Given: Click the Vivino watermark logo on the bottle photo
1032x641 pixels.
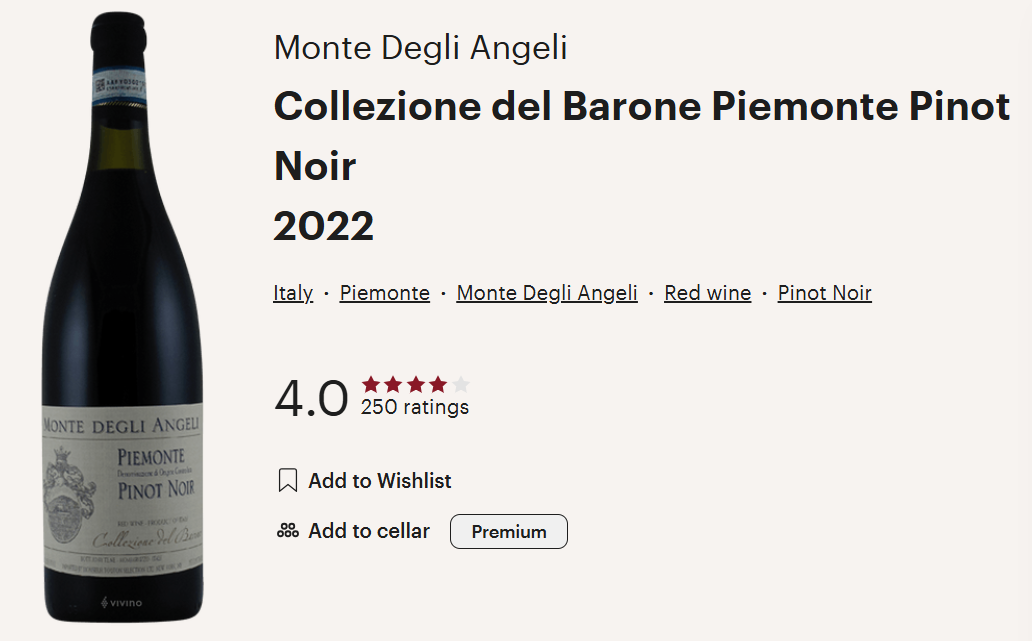Looking at the screenshot, I should [x=122, y=603].
